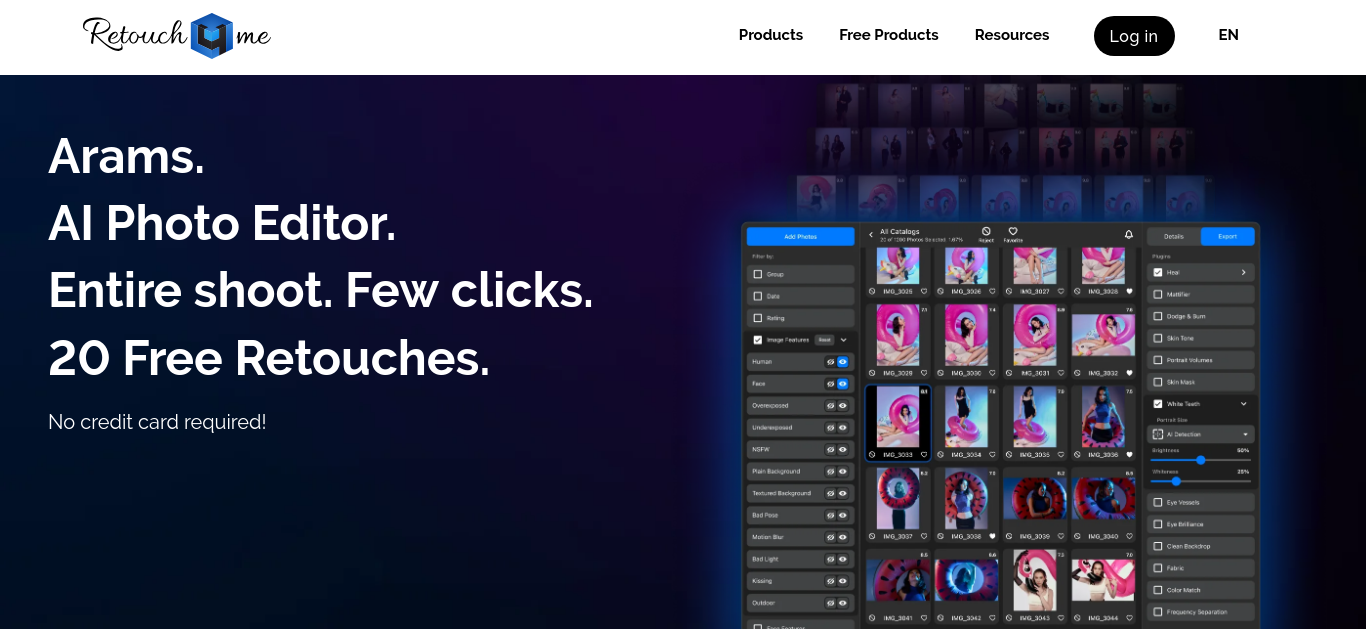Toggle the blue eye icon in the Human row
The image size is (1366, 629).
coord(843,361)
